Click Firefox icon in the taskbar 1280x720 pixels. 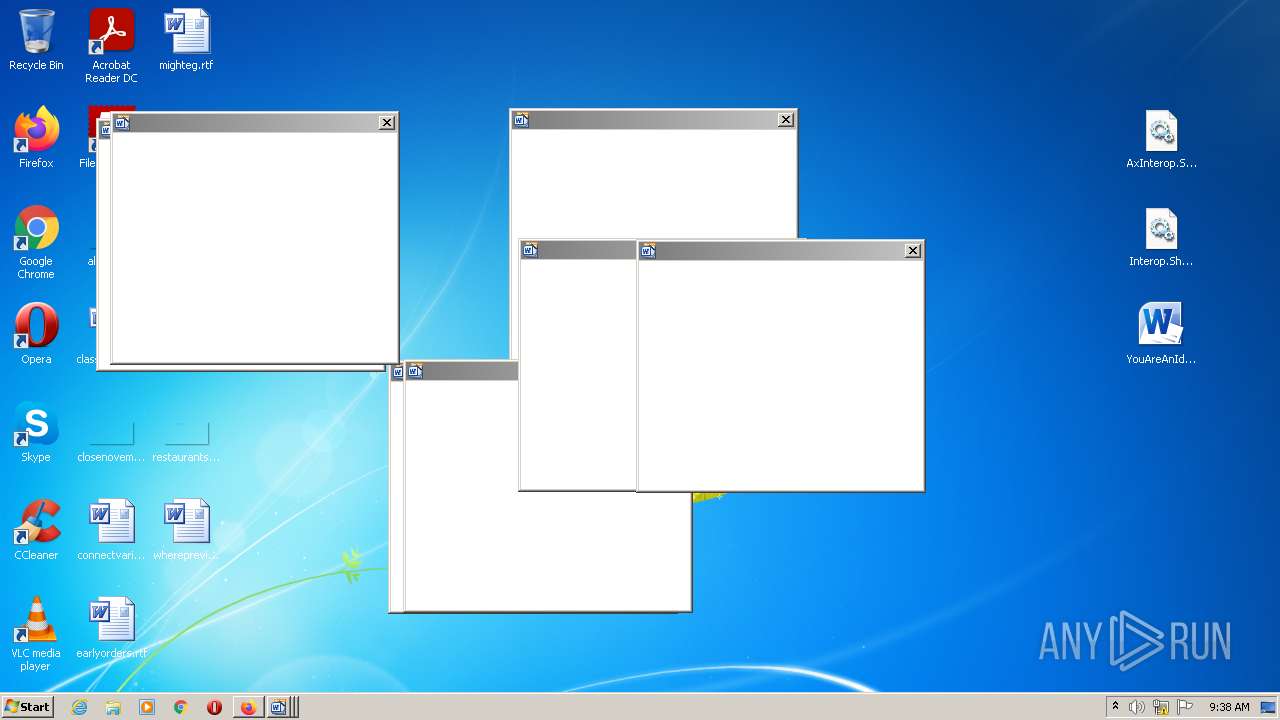[248, 707]
